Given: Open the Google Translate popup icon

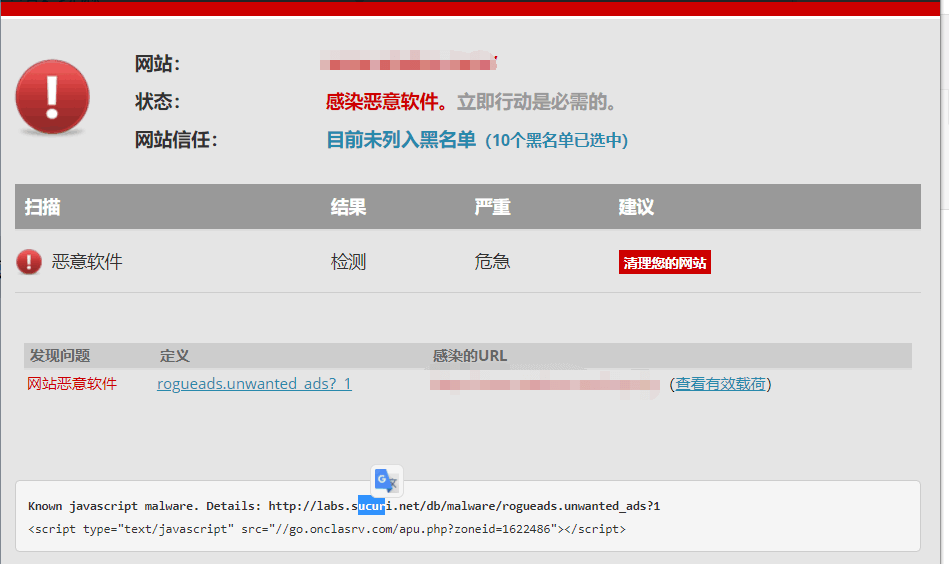Looking at the screenshot, I should (x=386, y=480).
